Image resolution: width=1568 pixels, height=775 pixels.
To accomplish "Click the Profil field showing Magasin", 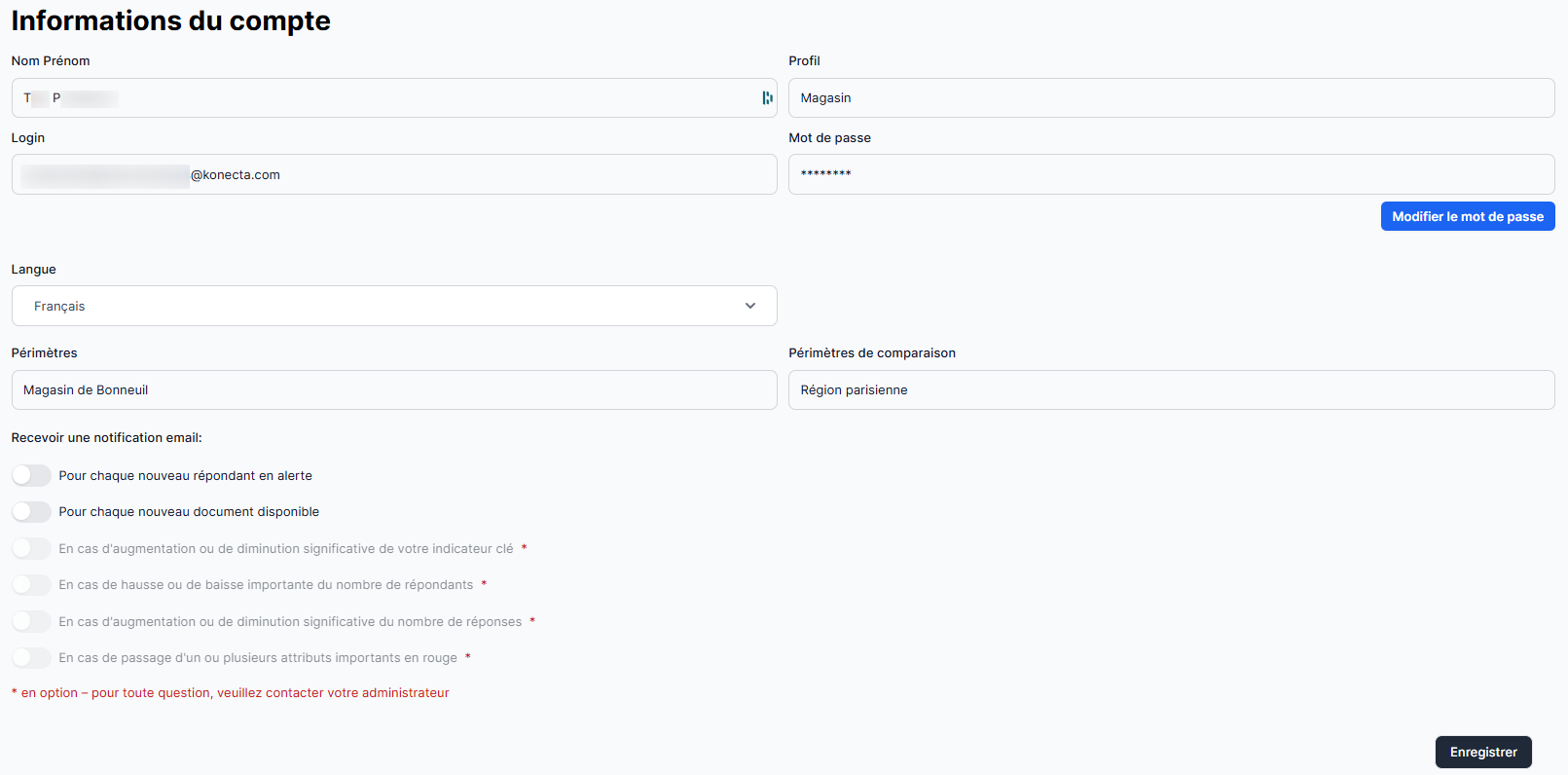I will (1170, 98).
